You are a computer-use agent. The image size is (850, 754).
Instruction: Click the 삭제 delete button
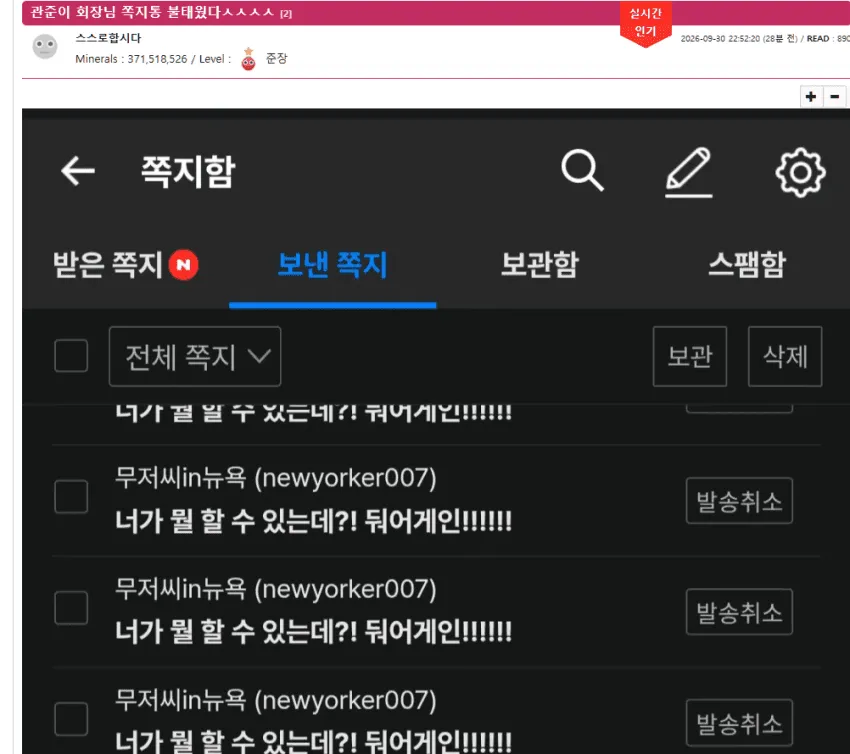pyautogui.click(x=785, y=356)
